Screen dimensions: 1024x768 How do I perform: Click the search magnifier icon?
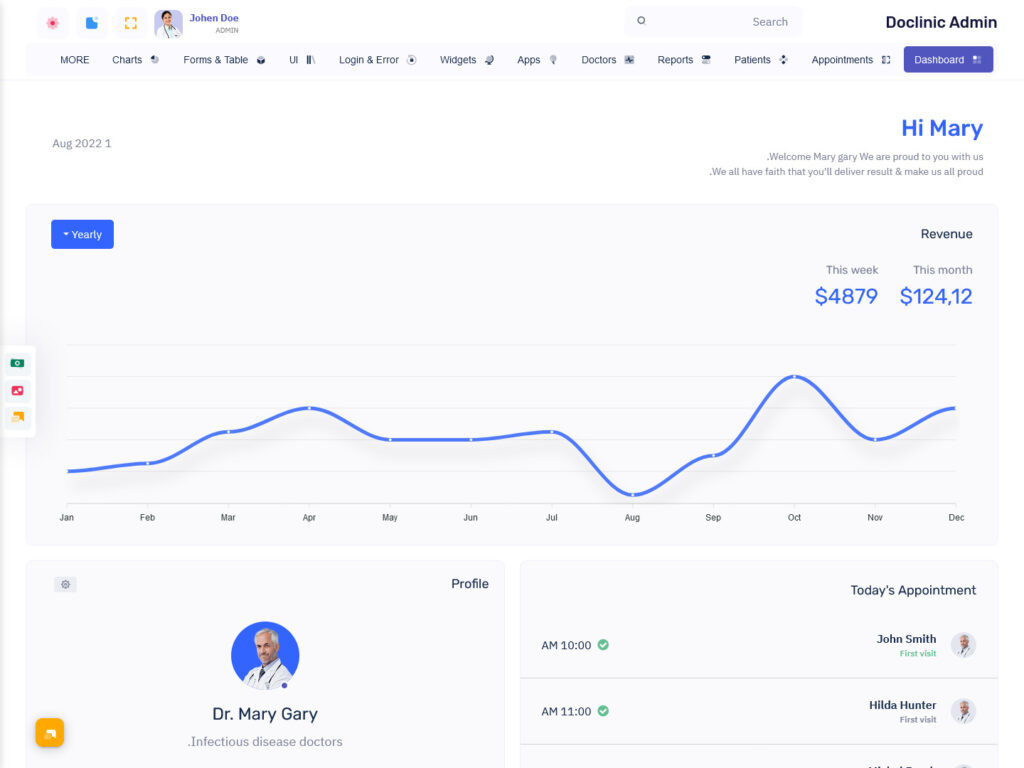point(640,21)
